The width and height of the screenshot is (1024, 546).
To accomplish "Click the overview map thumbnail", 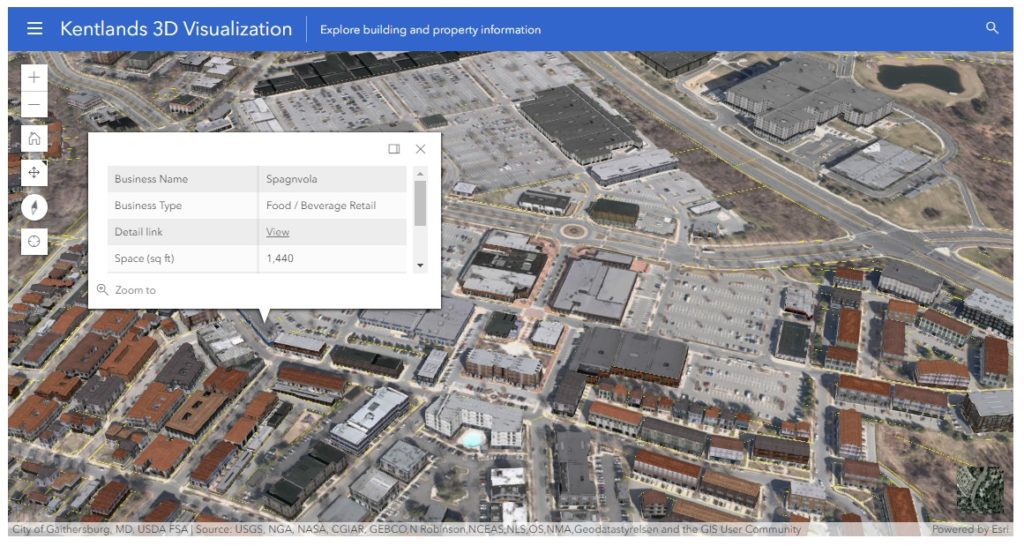I will coord(980,489).
